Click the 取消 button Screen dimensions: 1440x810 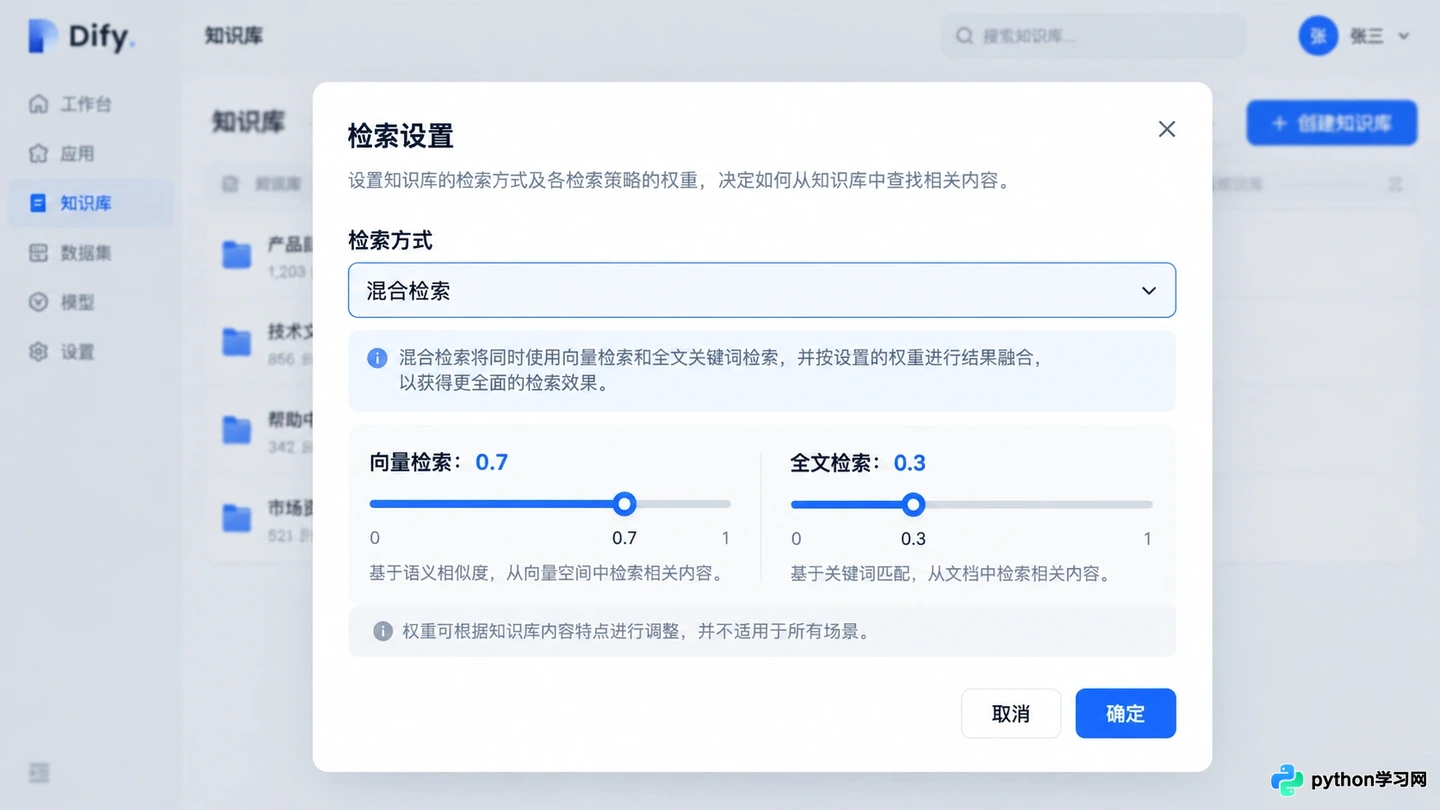coord(1011,713)
